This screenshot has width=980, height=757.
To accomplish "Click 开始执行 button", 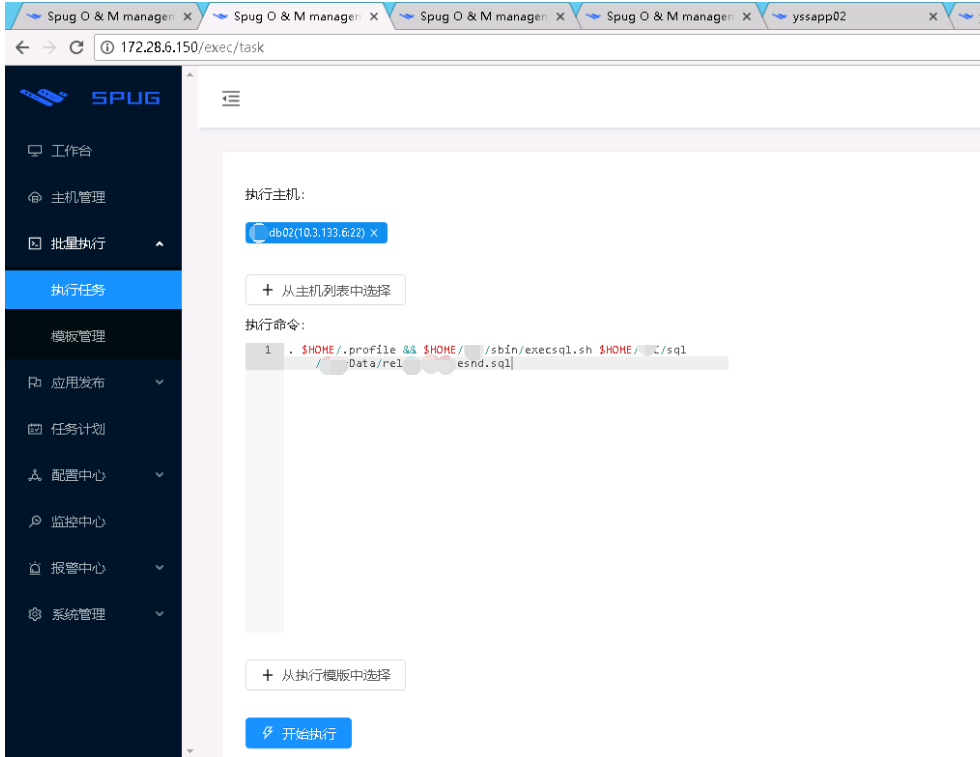I will [x=299, y=733].
